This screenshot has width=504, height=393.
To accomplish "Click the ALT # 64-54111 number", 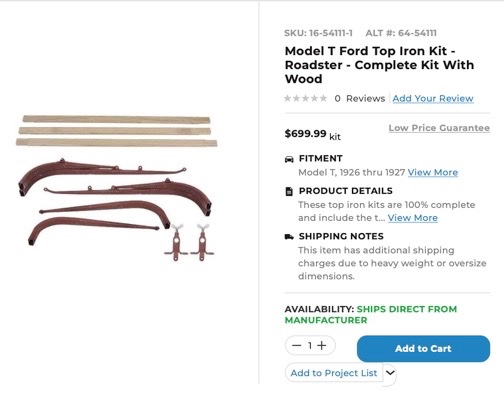I will pyautogui.click(x=417, y=33).
